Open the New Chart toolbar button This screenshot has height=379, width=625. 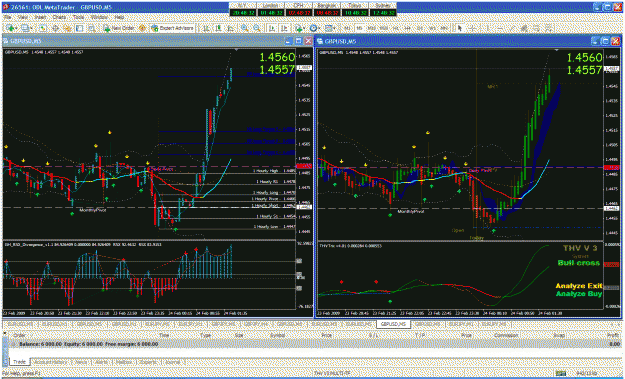point(12,28)
